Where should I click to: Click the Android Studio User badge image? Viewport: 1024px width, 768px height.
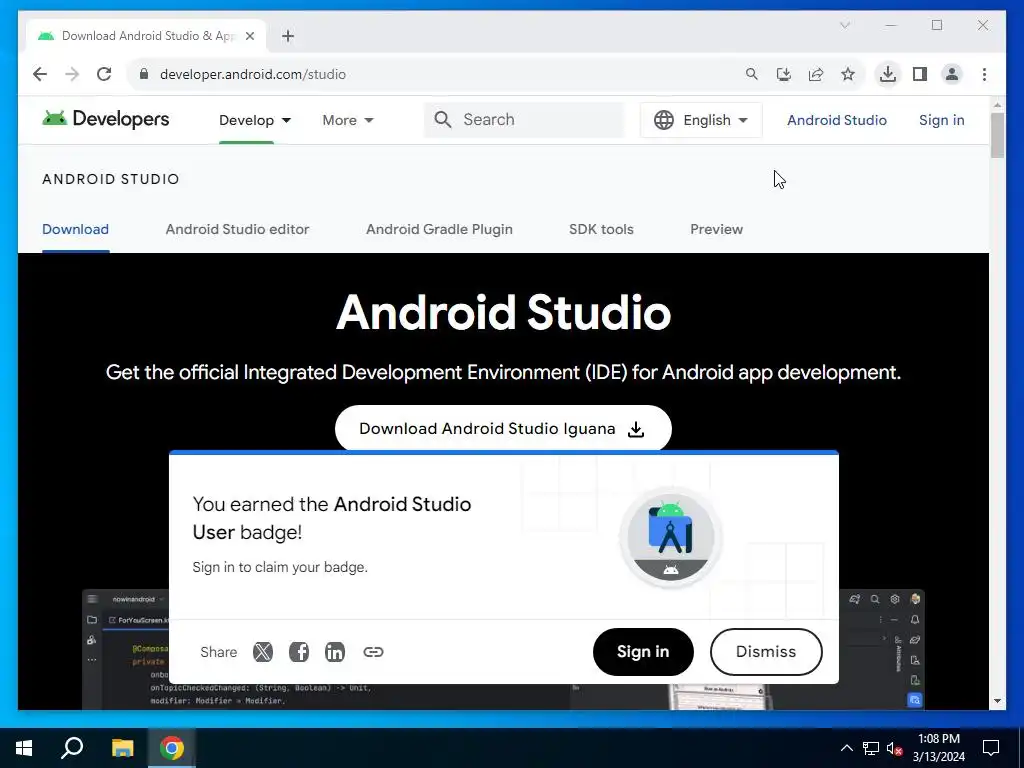pos(671,537)
